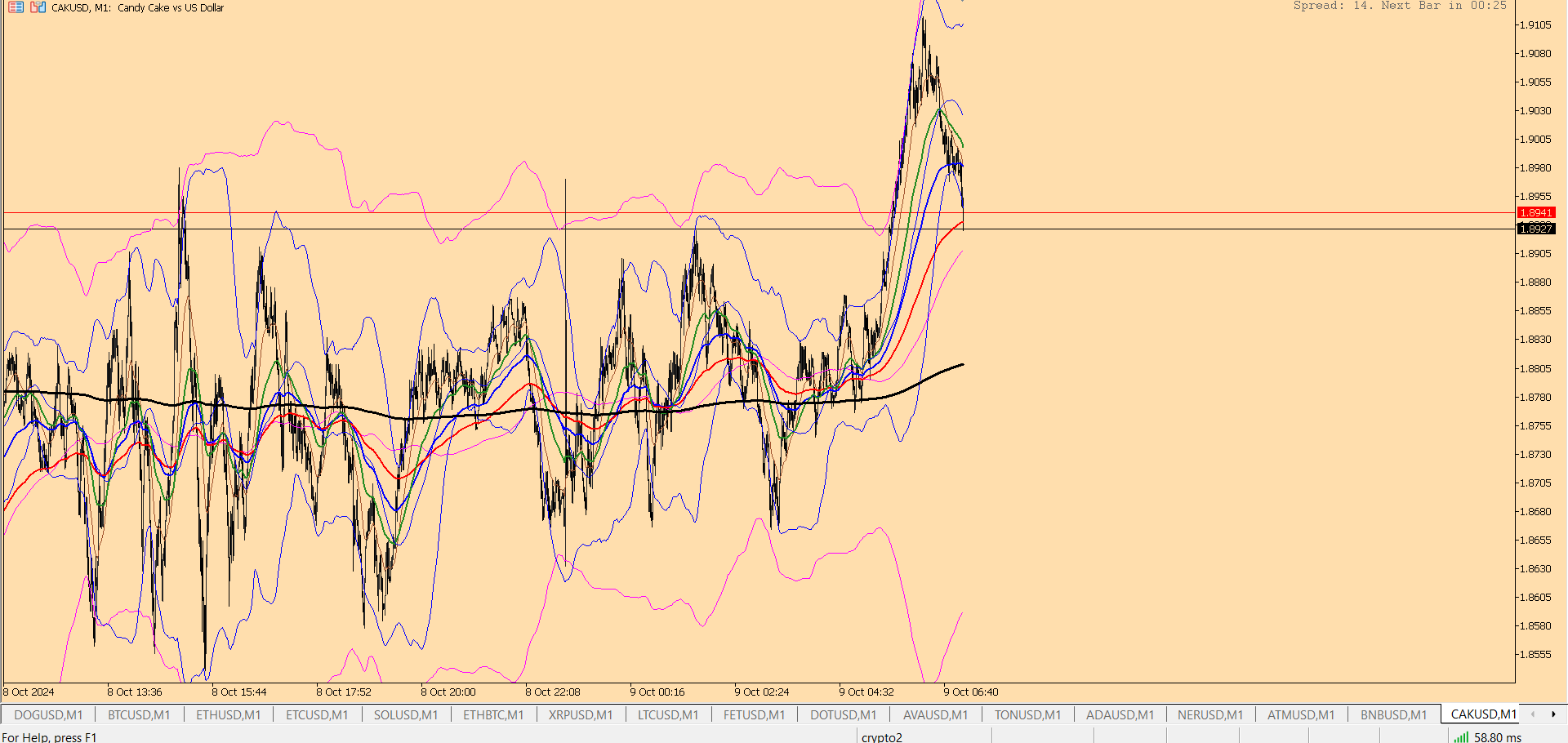
Task: Click the 8 Oct 20:00 time label
Action: pos(448,692)
